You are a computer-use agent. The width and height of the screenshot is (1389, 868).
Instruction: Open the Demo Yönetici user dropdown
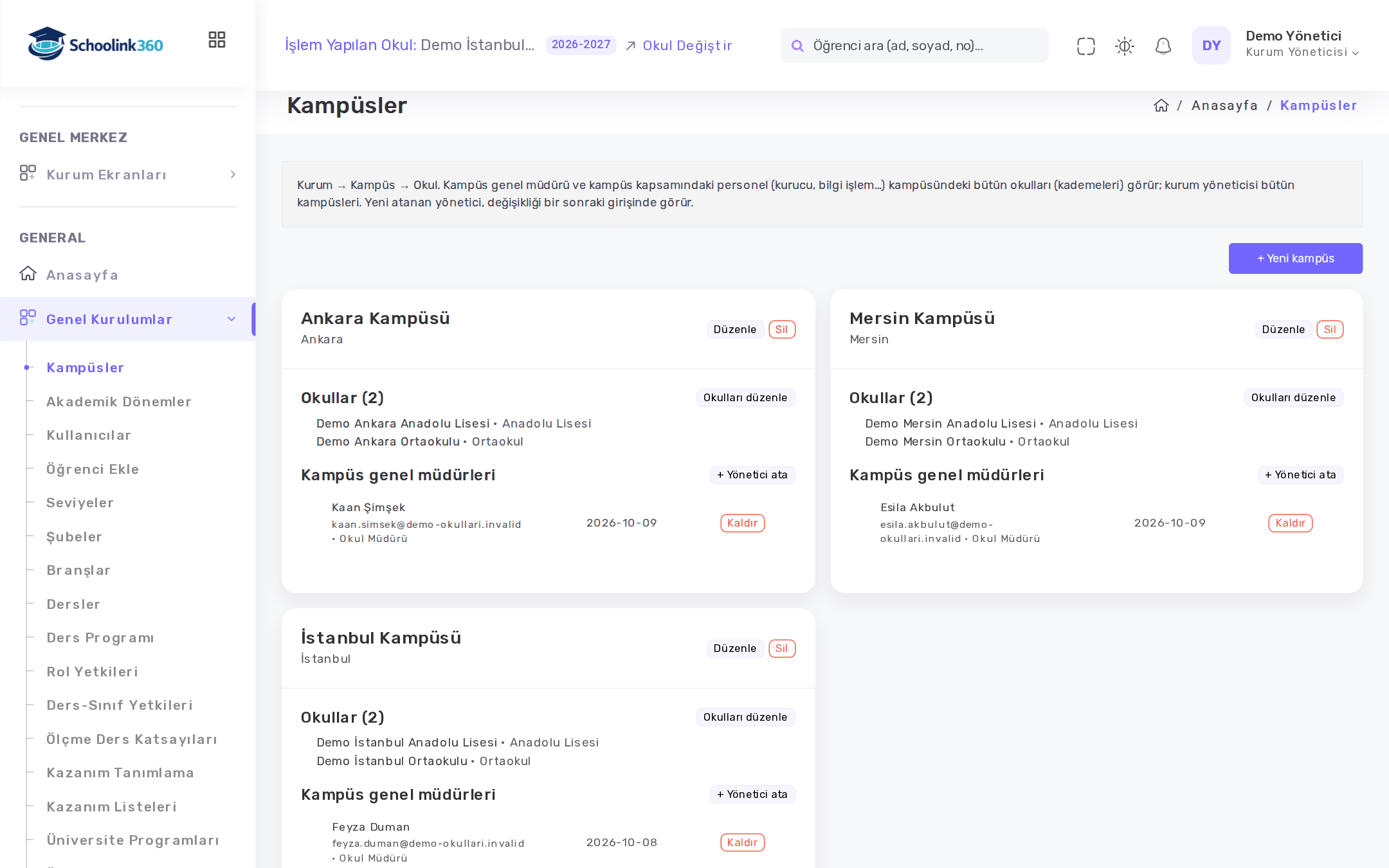1302,44
